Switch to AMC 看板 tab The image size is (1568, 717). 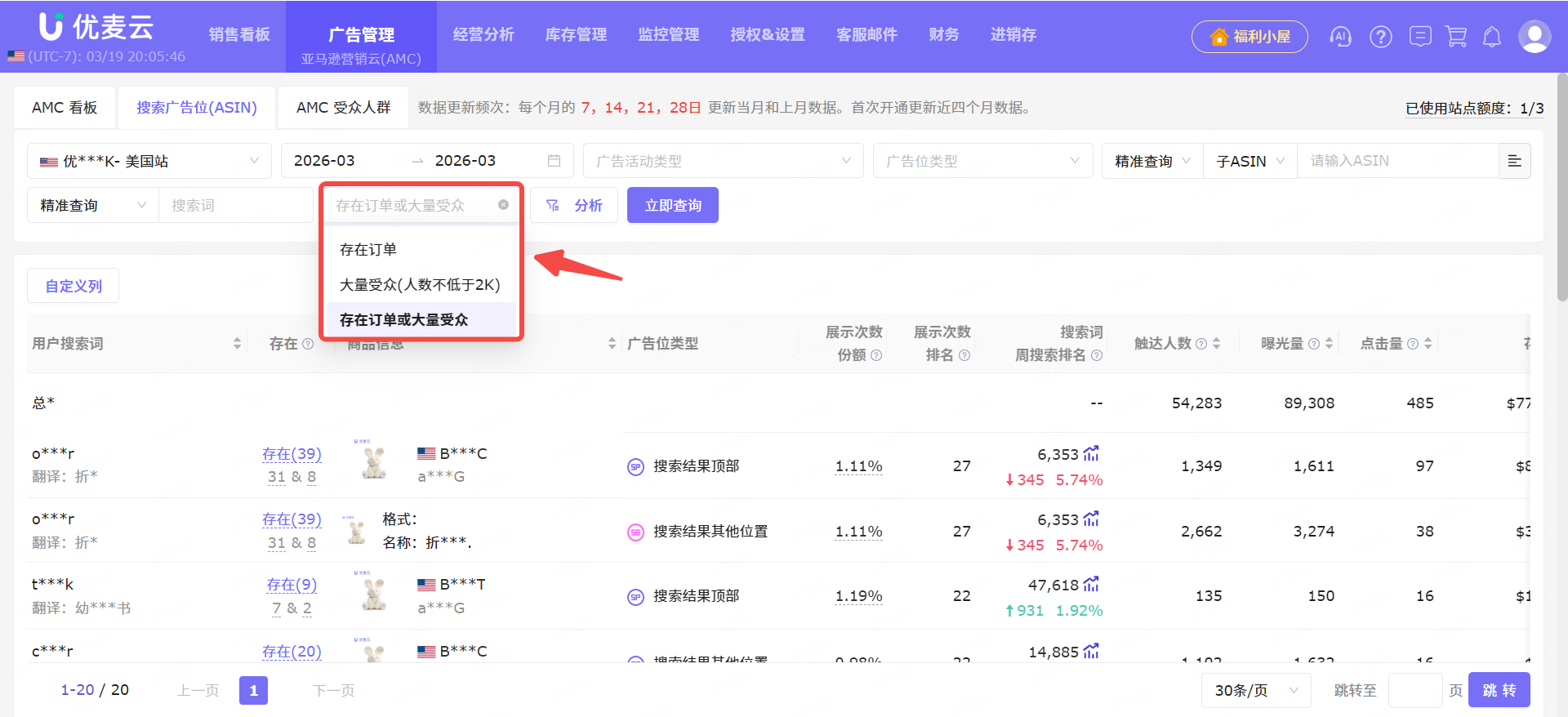click(65, 108)
